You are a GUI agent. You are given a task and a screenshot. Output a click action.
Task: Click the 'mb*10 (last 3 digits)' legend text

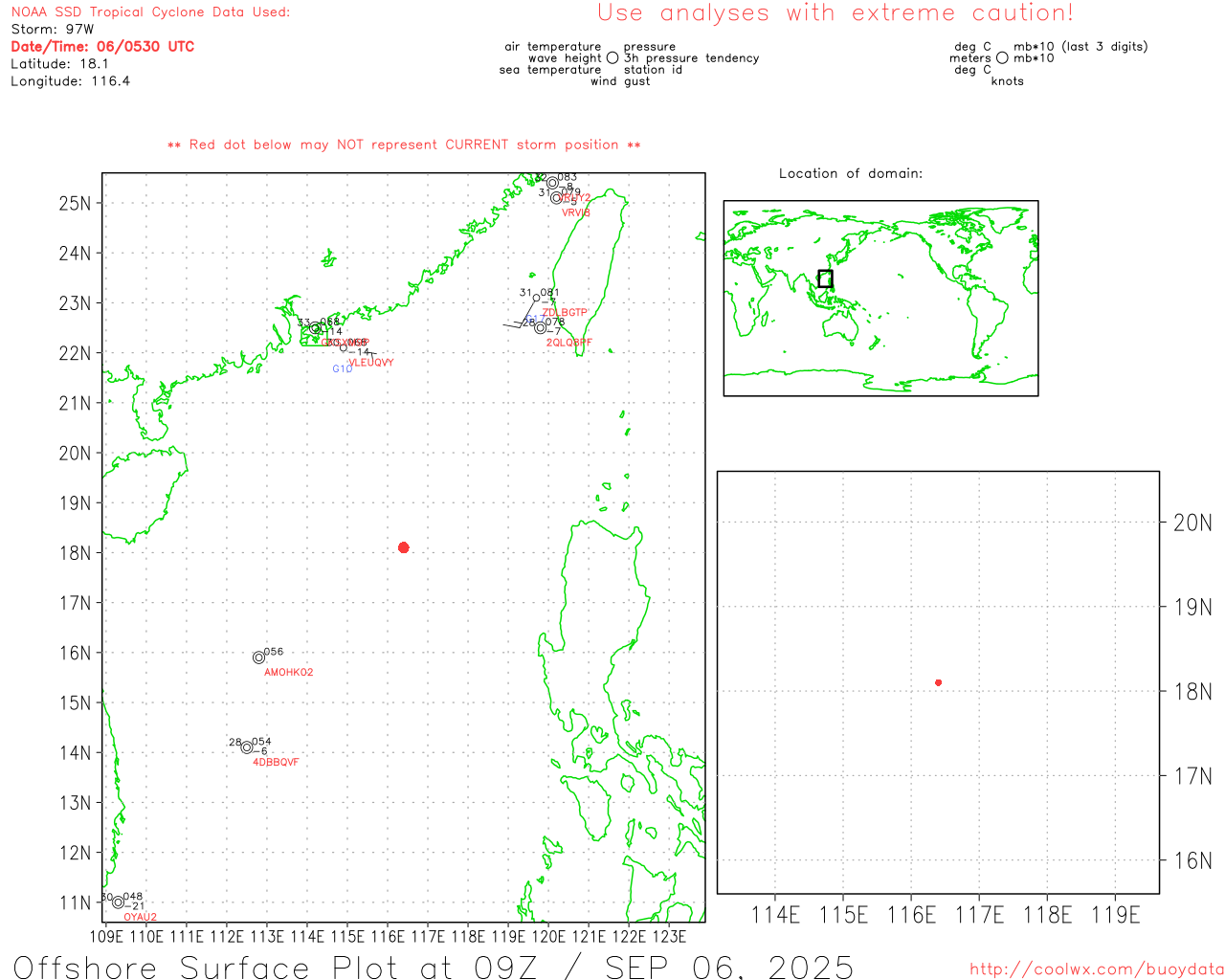click(1080, 47)
